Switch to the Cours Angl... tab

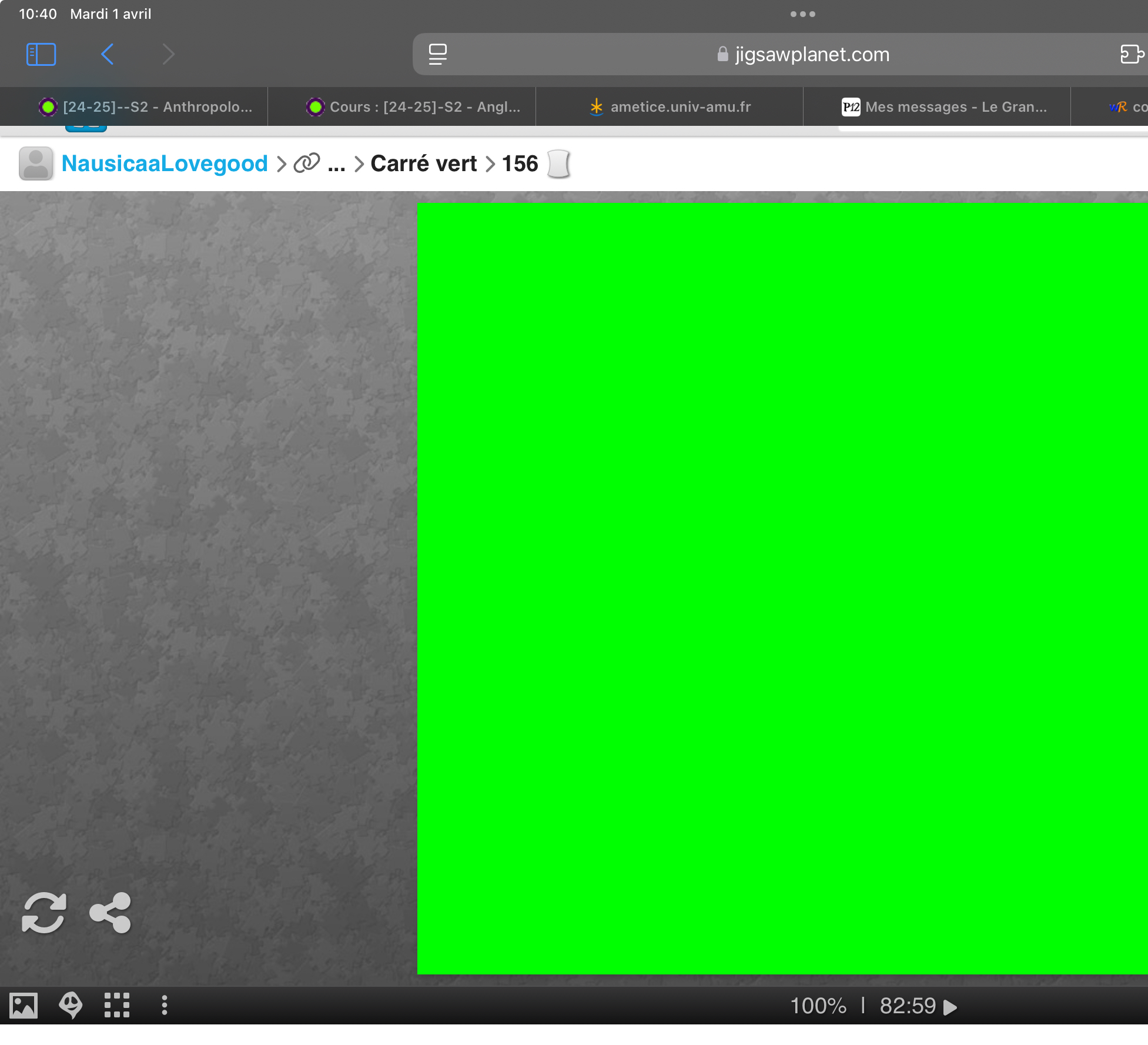coord(413,107)
